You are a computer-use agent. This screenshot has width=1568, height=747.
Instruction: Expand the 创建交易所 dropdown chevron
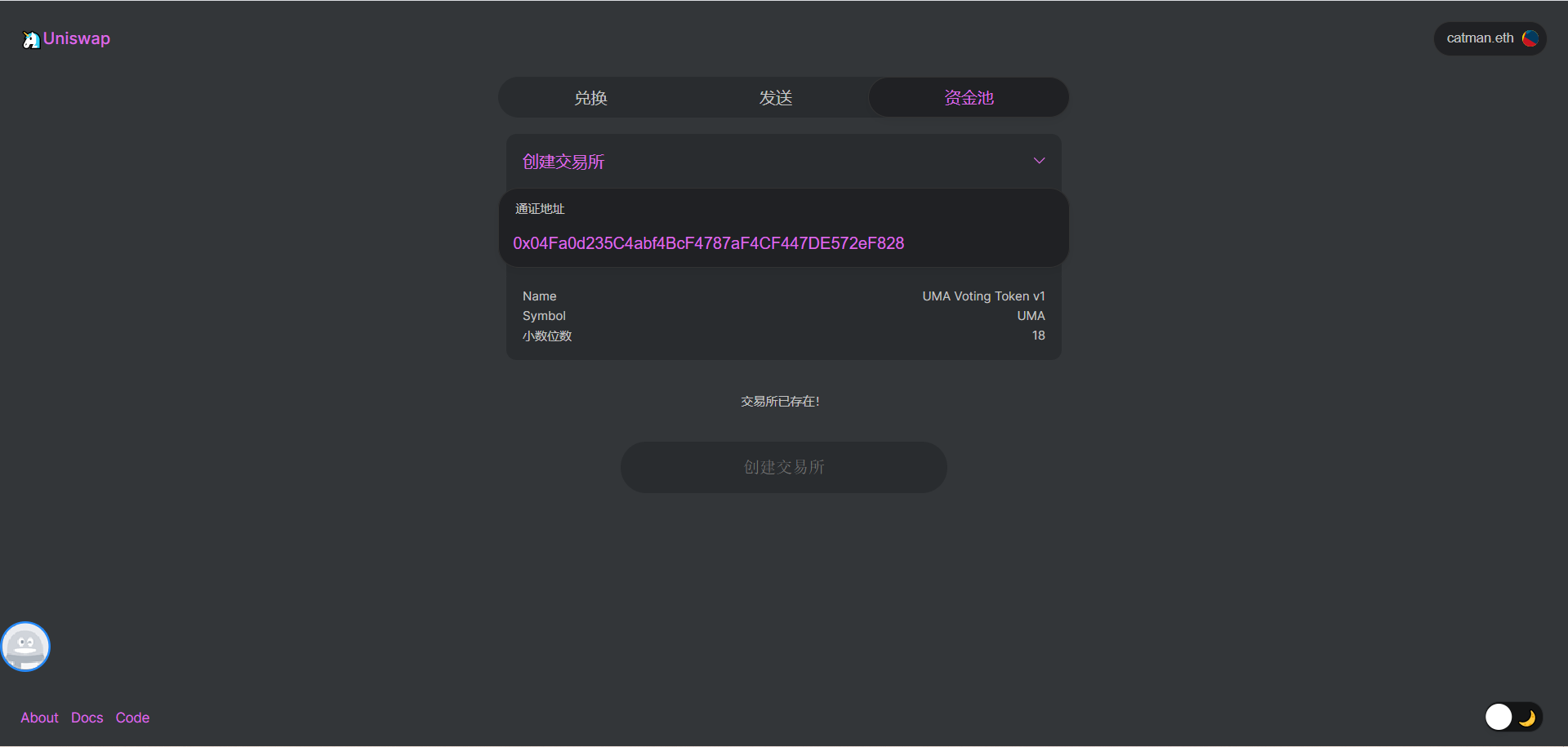click(x=1039, y=161)
